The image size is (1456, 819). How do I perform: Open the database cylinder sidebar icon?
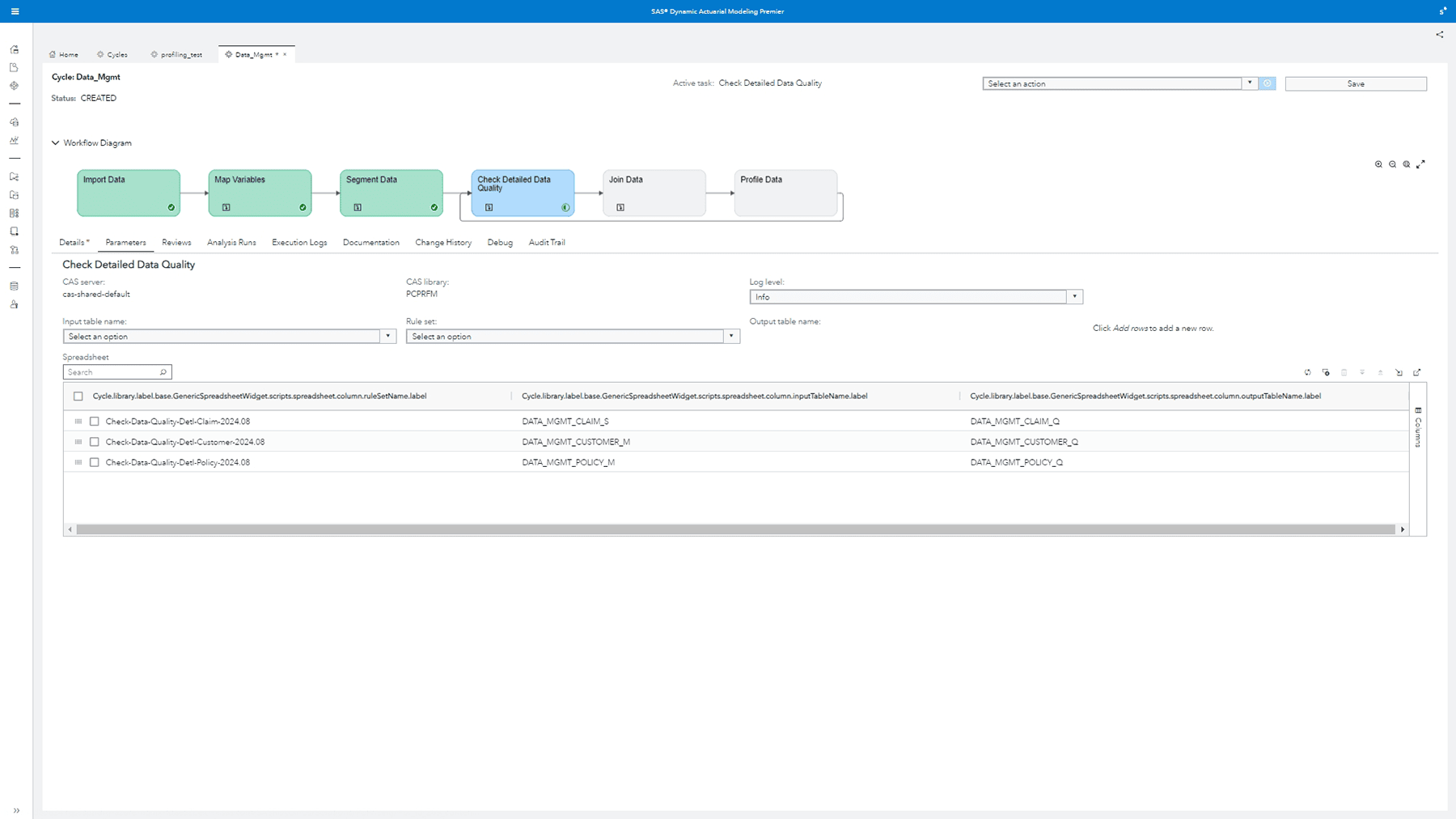(x=15, y=286)
